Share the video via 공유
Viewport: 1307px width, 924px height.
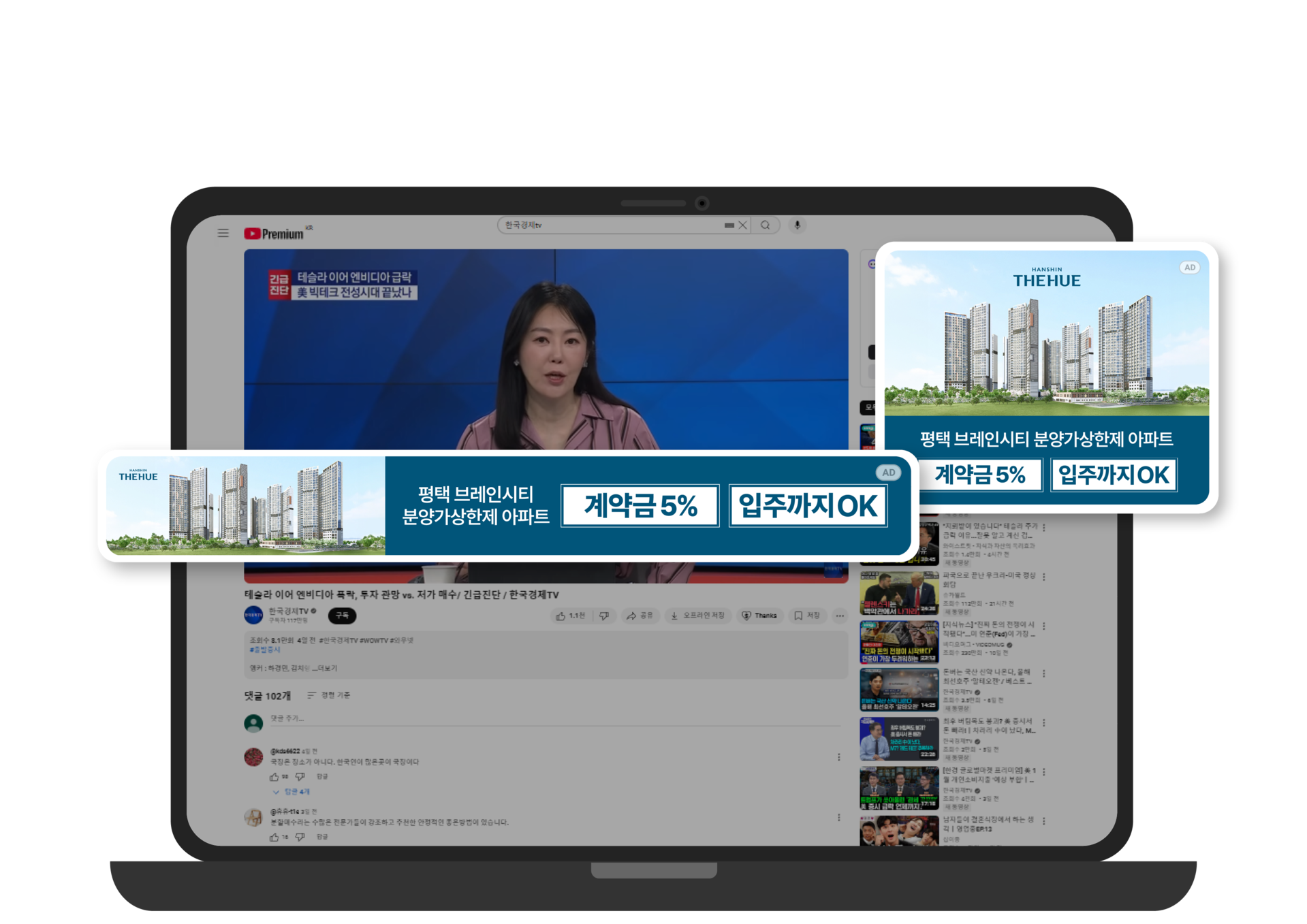pyautogui.click(x=640, y=616)
